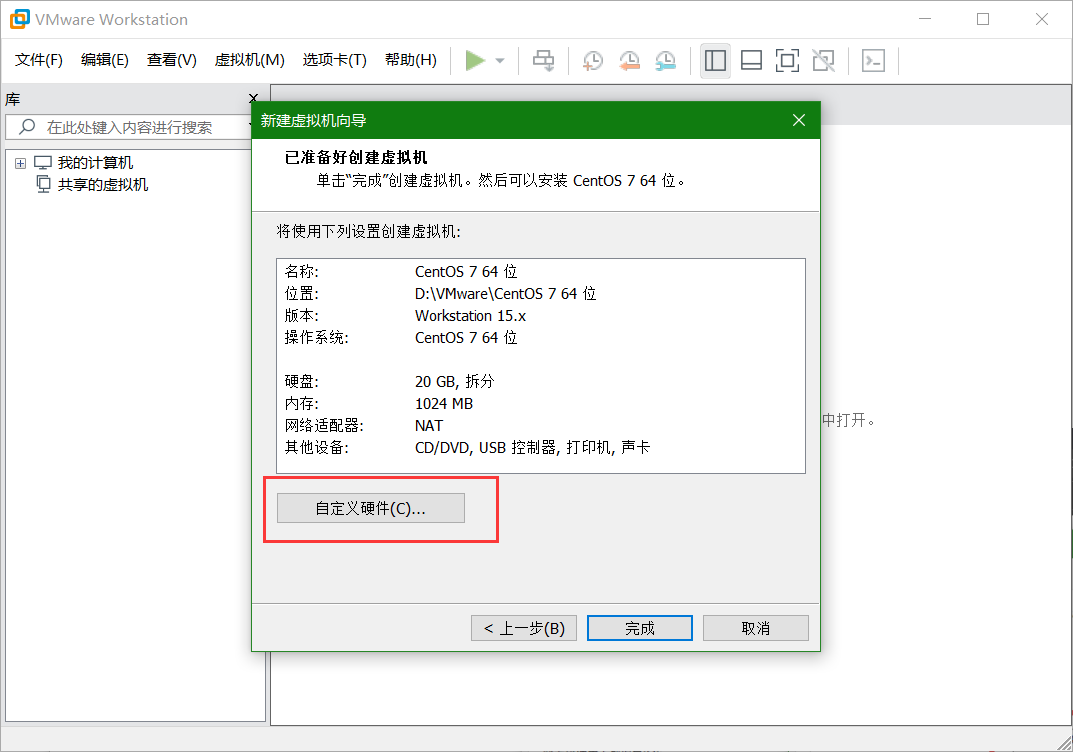Click the VMware Workstation logo icon

click(20, 19)
